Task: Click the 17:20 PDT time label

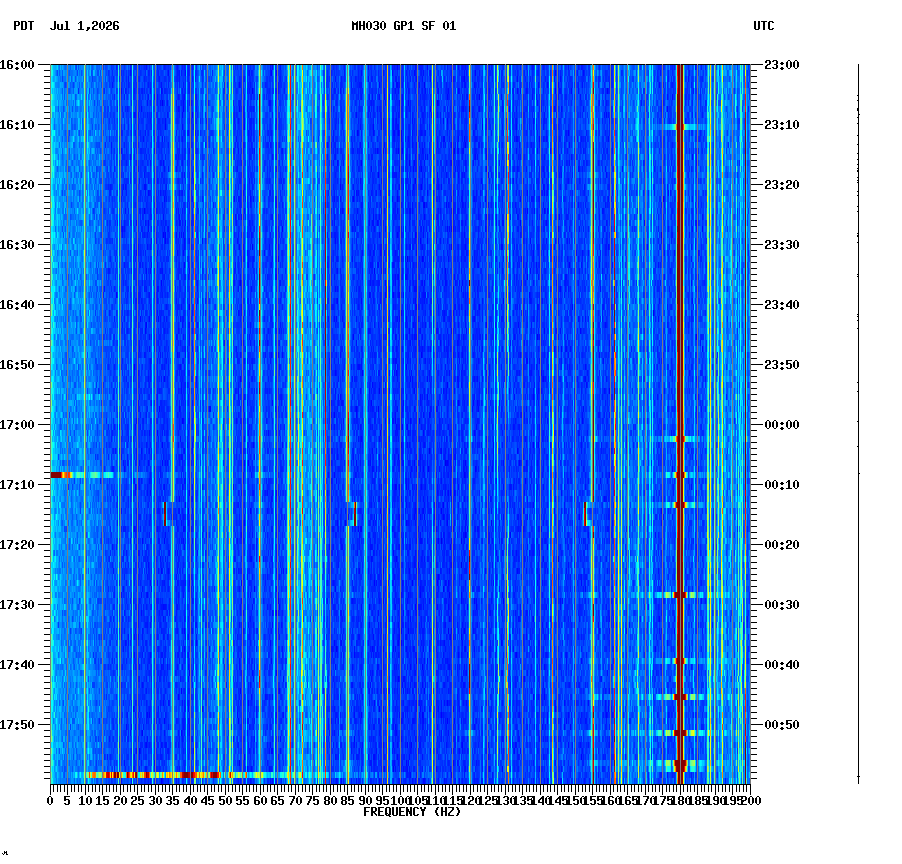Action: pos(17,545)
